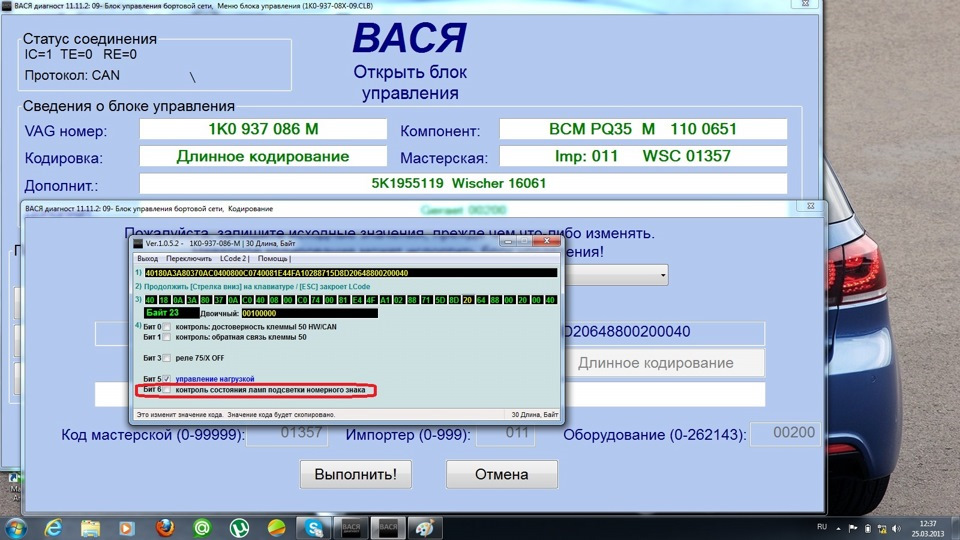Launch Firefox from the taskbar
The height and width of the screenshot is (540, 960).
click(165, 527)
